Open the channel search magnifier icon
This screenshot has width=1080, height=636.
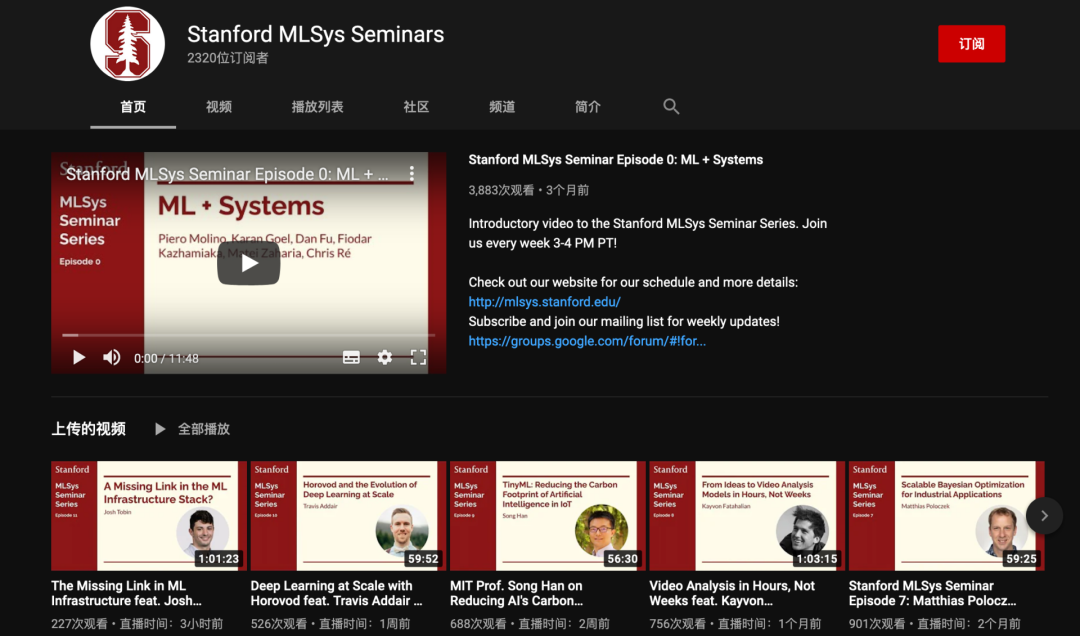pos(671,106)
